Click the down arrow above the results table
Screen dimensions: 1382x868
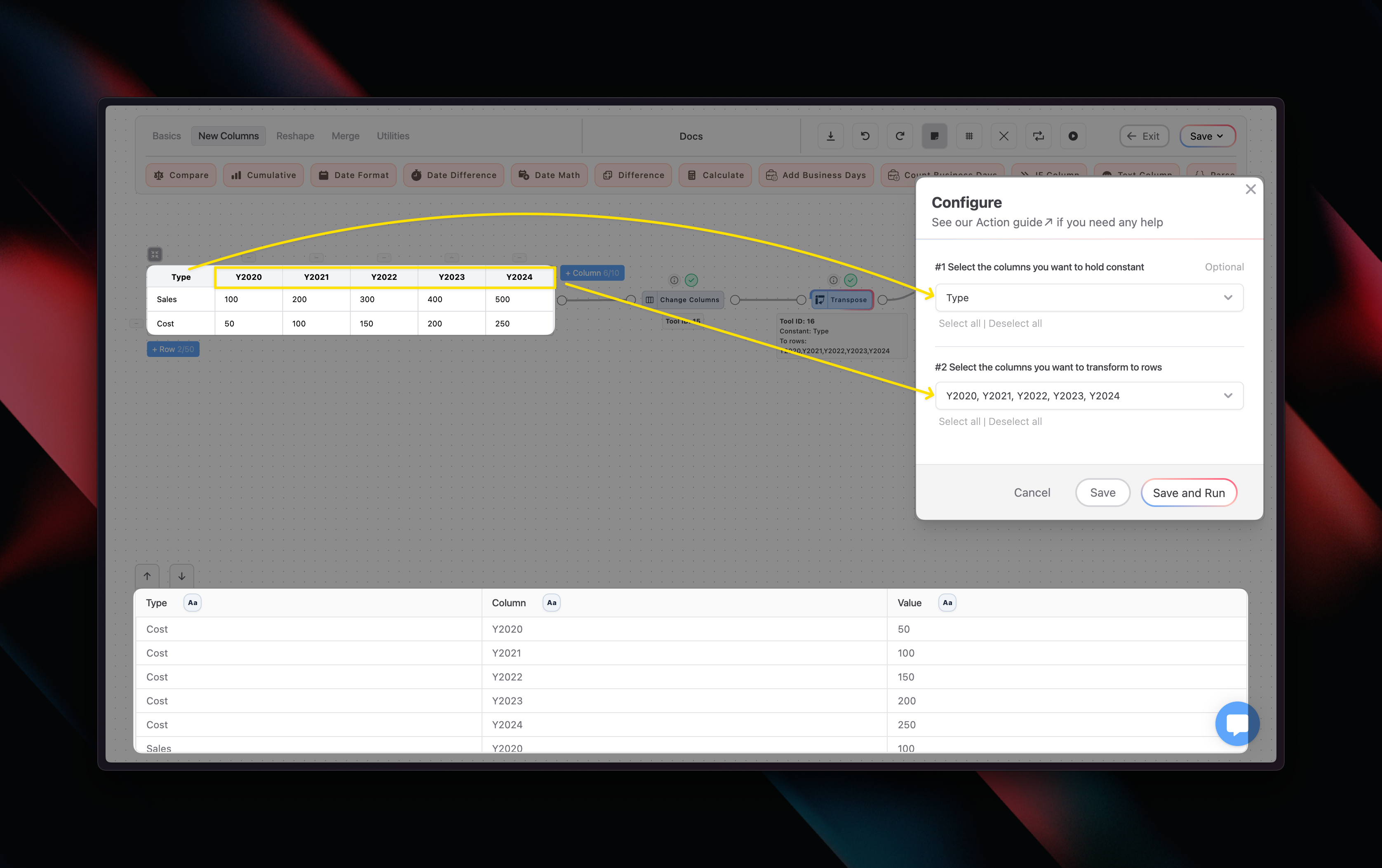pos(182,577)
